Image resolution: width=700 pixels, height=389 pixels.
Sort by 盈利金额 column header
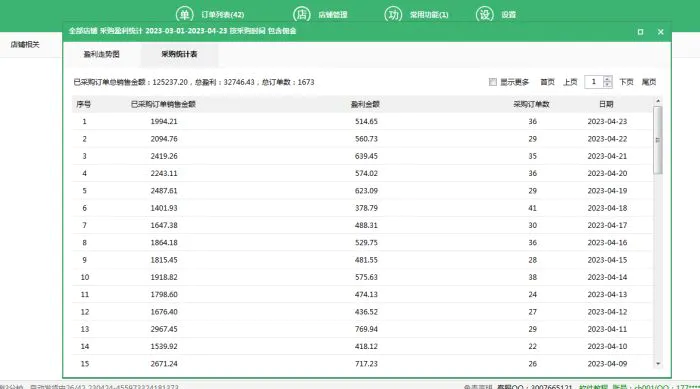[x=365, y=104]
